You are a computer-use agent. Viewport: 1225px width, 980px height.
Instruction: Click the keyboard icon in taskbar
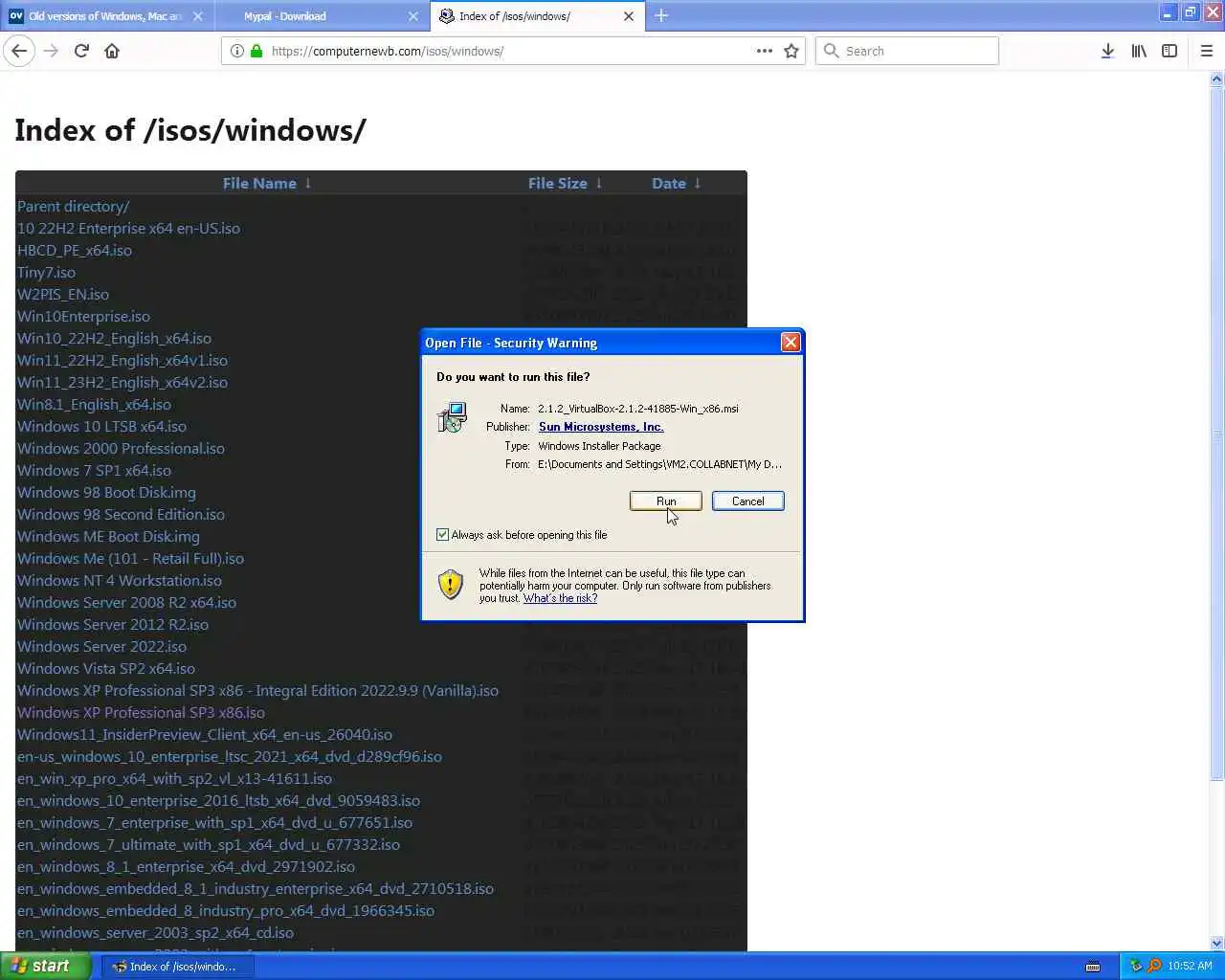(x=1093, y=967)
